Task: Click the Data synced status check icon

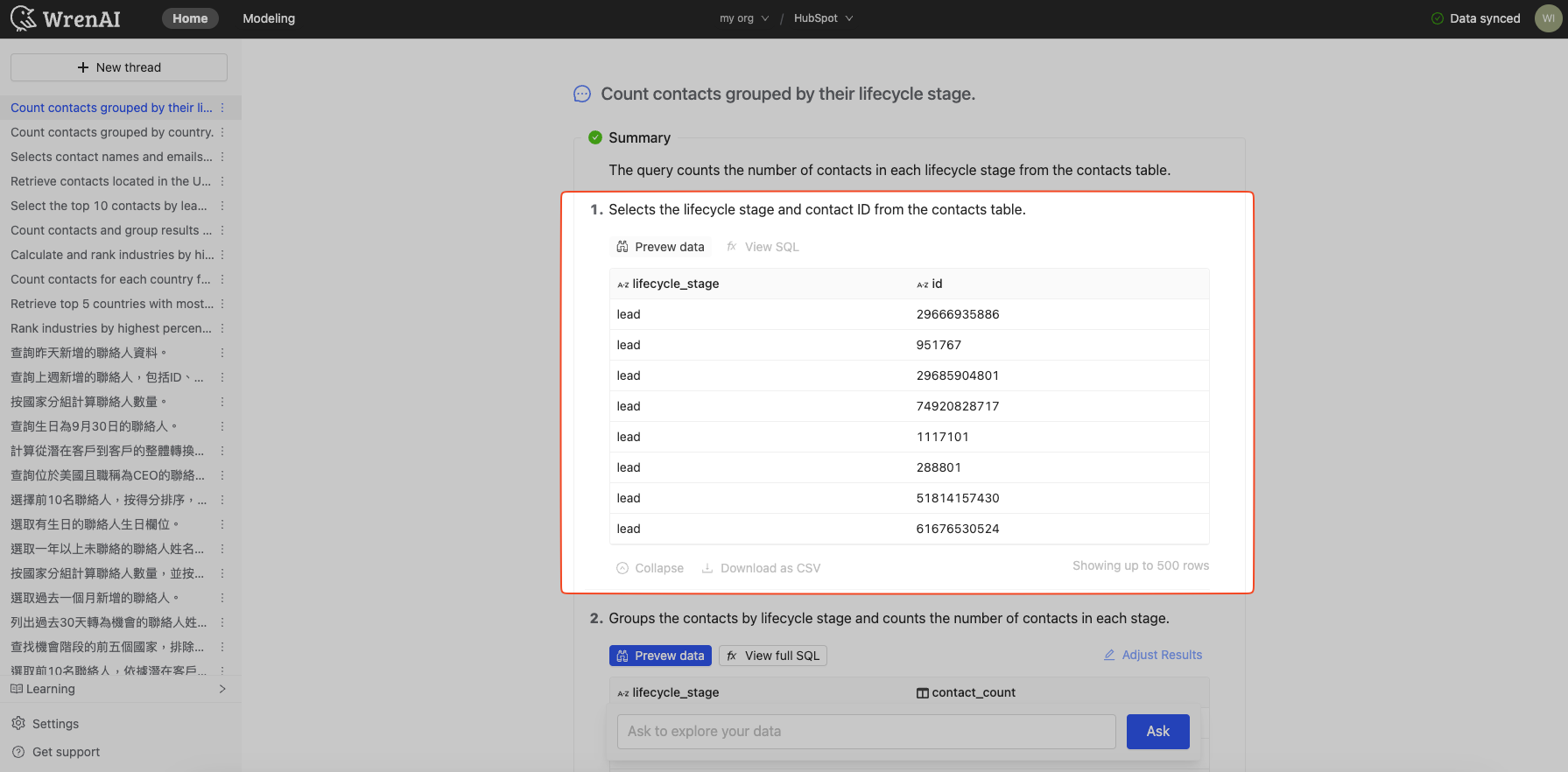Action: coord(1437,18)
